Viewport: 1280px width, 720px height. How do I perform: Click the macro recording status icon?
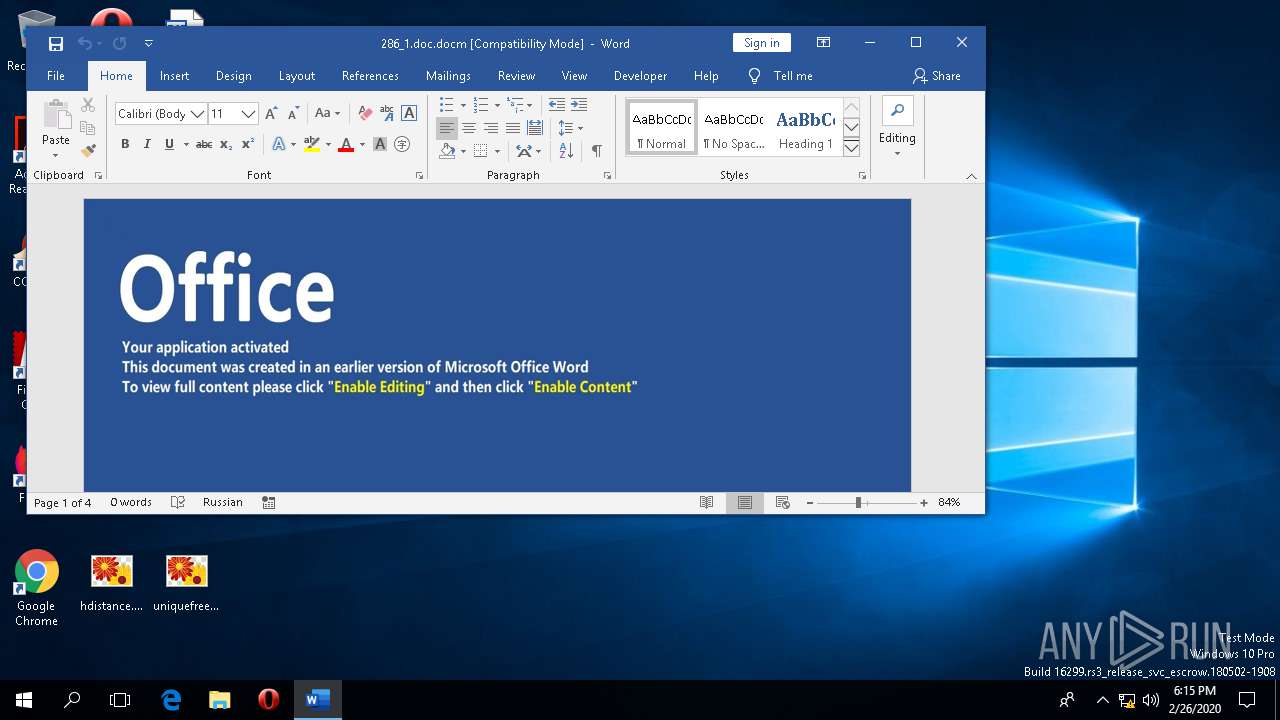tap(269, 502)
